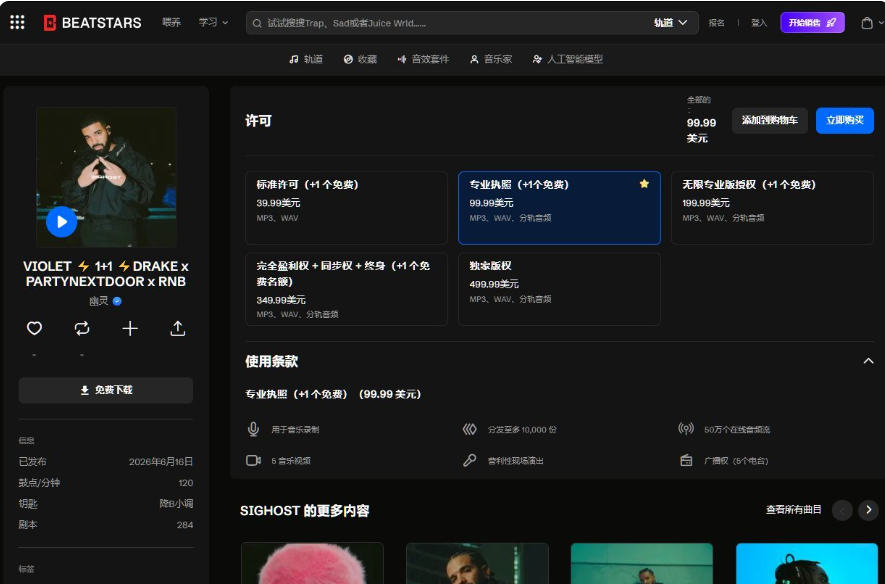Play the VIOLET track preview
Viewport: 885px width, 584px height.
point(62,222)
